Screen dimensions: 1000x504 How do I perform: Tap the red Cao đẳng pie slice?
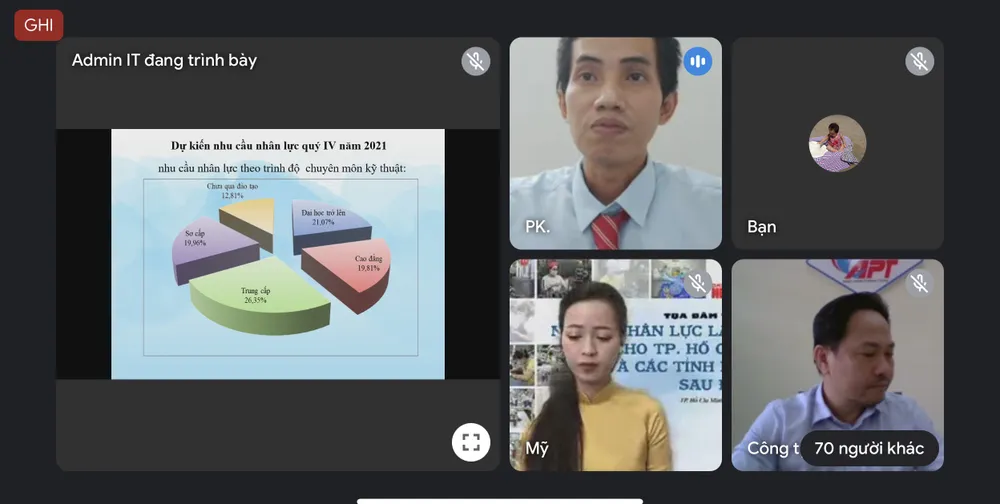347,270
